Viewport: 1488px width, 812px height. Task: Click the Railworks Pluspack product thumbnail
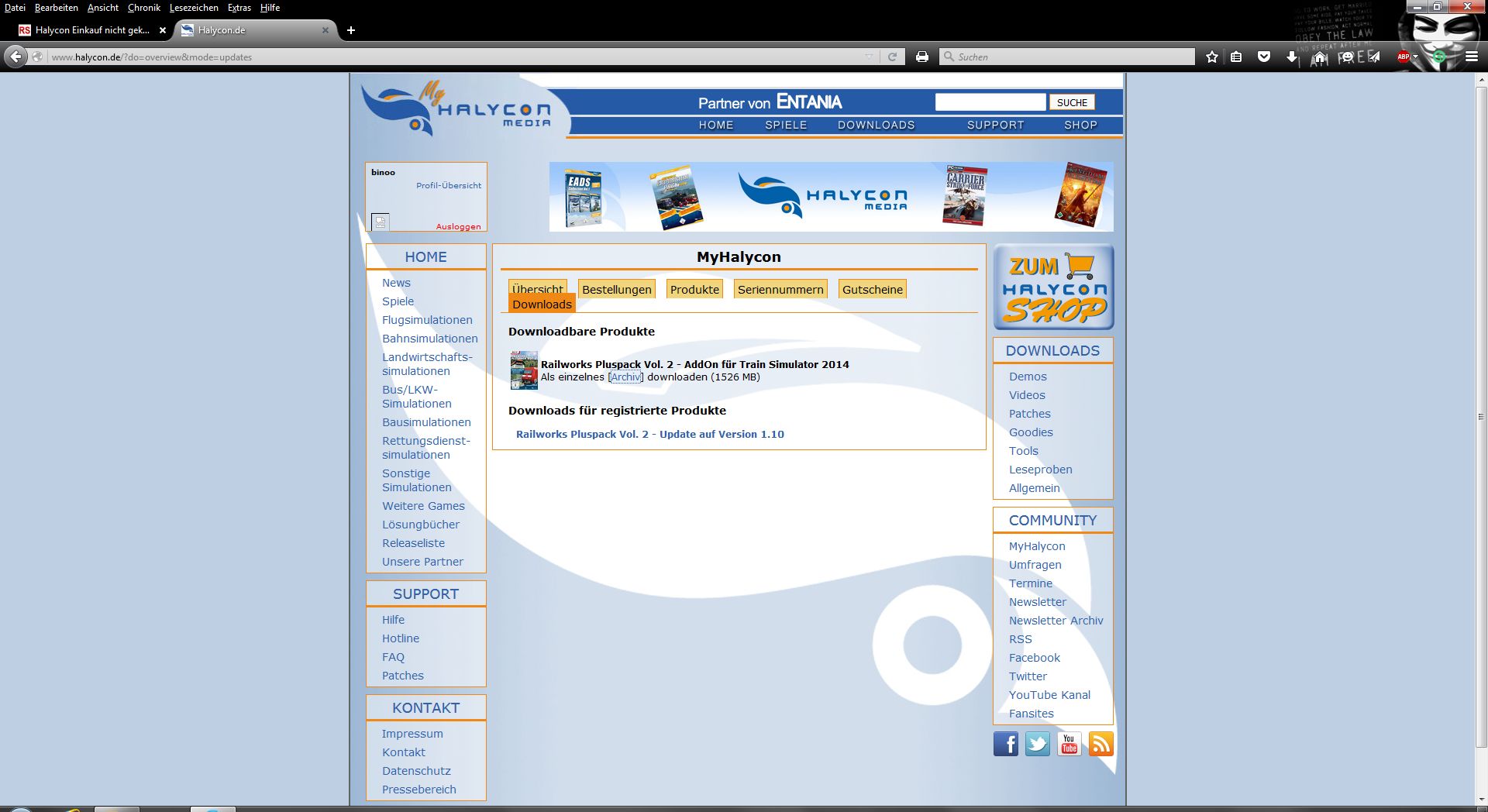(524, 370)
